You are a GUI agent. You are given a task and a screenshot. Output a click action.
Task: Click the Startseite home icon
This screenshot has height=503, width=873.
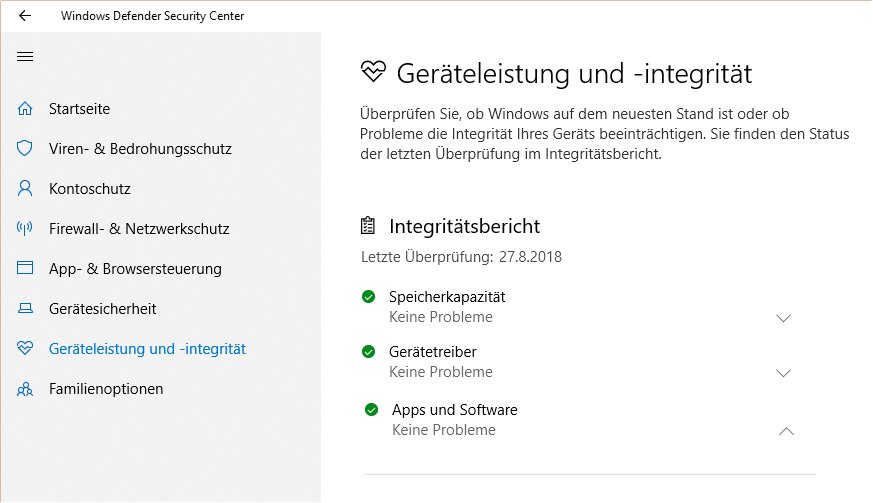tap(25, 109)
